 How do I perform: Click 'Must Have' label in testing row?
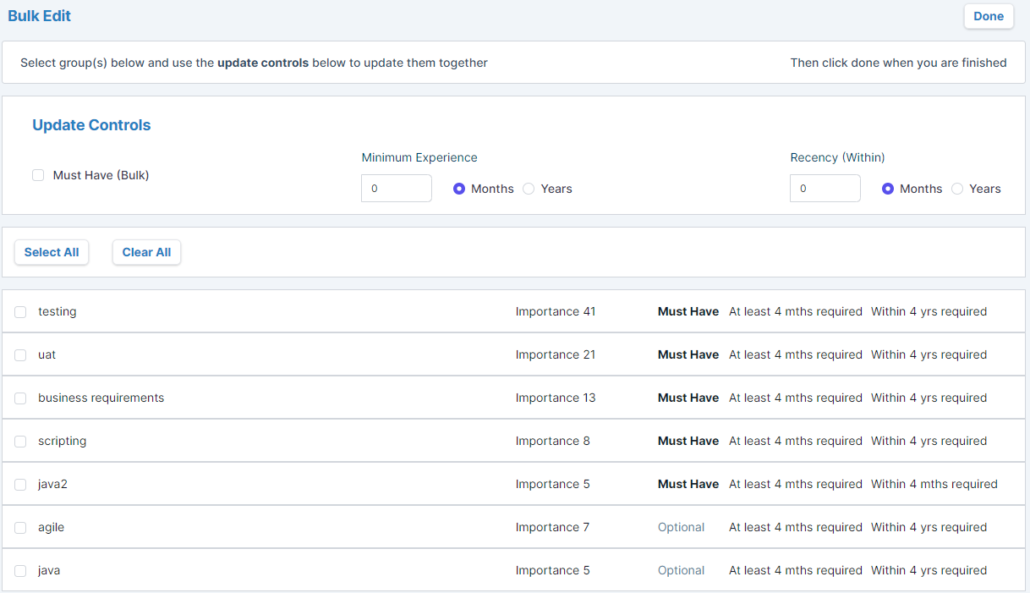tap(688, 311)
